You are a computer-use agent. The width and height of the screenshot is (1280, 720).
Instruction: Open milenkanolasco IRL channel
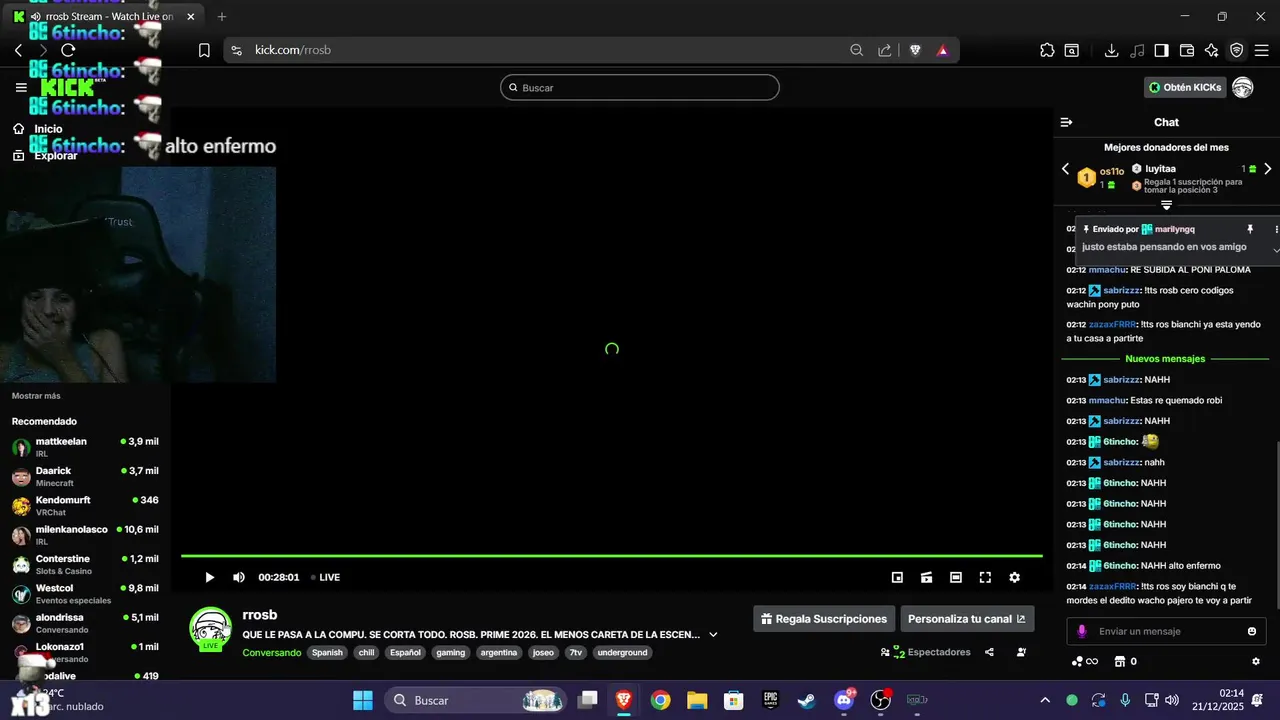click(x=85, y=535)
